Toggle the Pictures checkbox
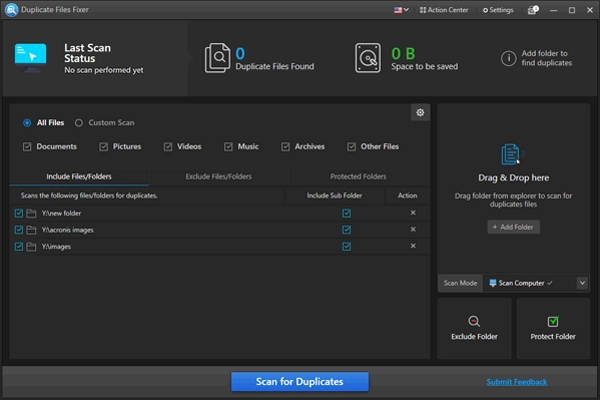 pos(103,147)
